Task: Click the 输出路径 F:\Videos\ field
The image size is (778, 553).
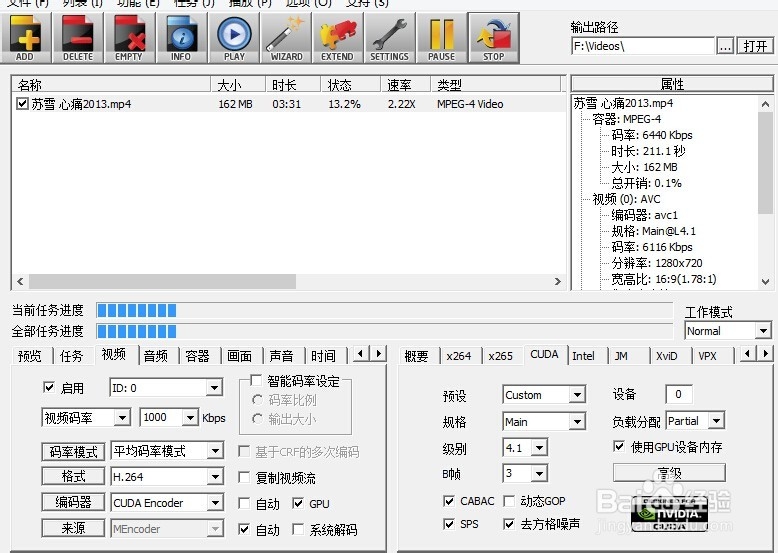Action: tap(643, 46)
